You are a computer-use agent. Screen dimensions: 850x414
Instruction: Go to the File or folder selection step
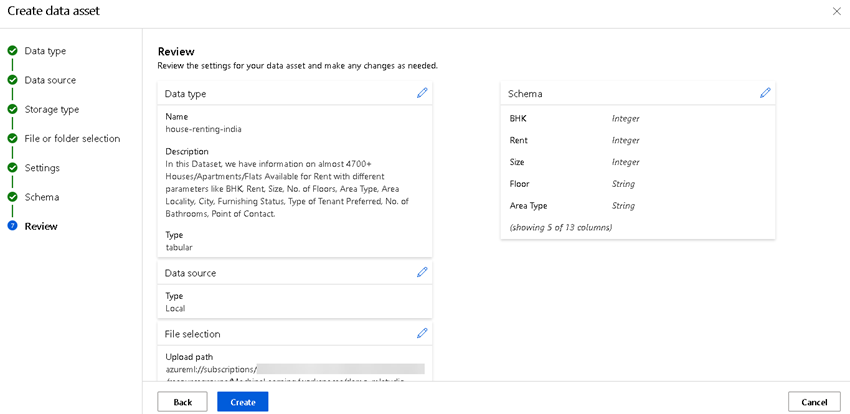click(72, 139)
